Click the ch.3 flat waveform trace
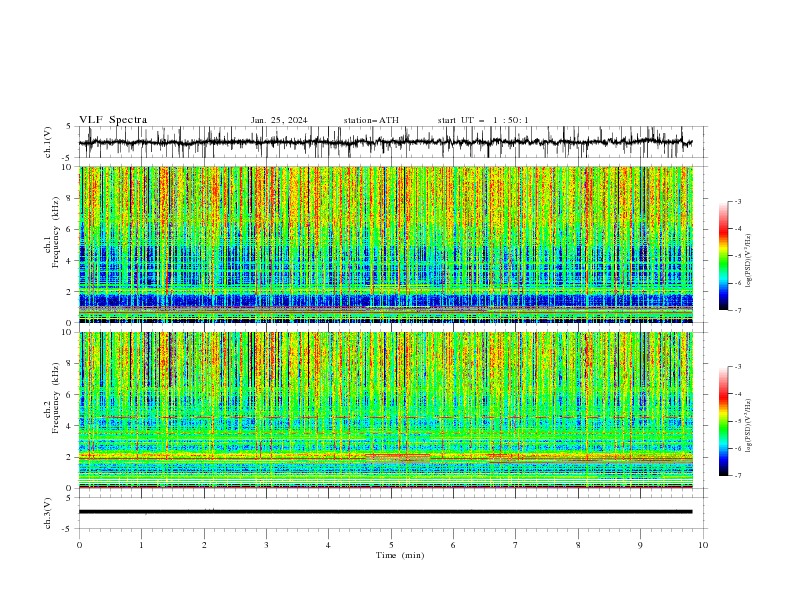Image resolution: width=792 pixels, height=612 pixels. coord(386,512)
